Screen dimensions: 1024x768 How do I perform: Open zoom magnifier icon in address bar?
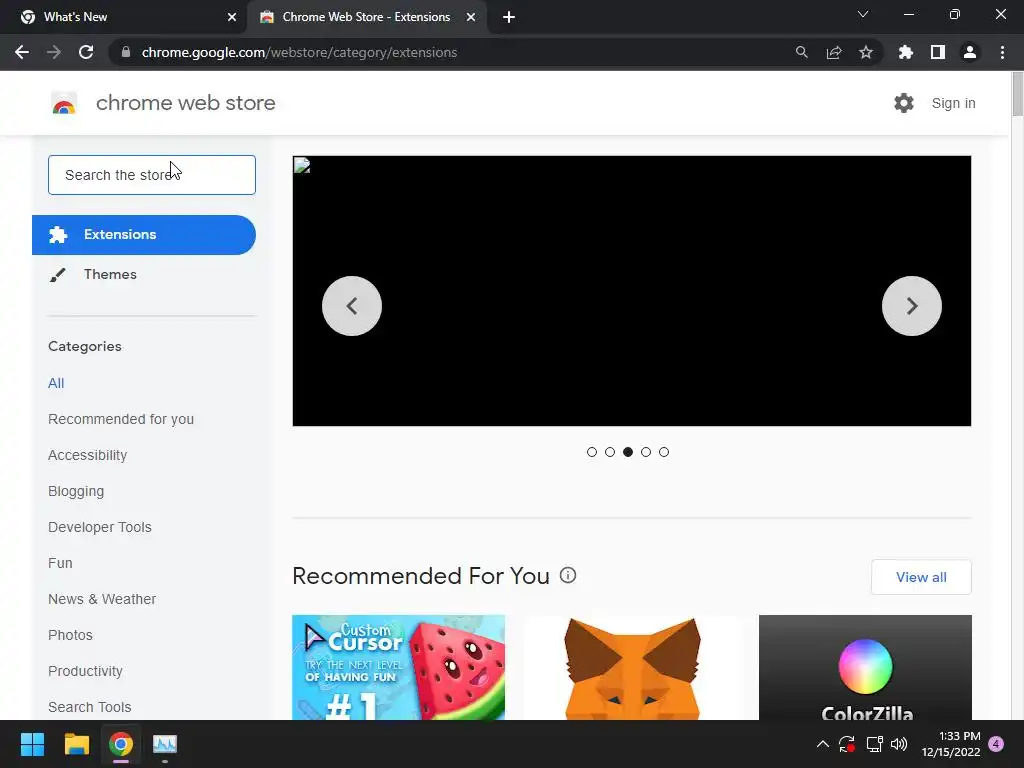tap(801, 52)
